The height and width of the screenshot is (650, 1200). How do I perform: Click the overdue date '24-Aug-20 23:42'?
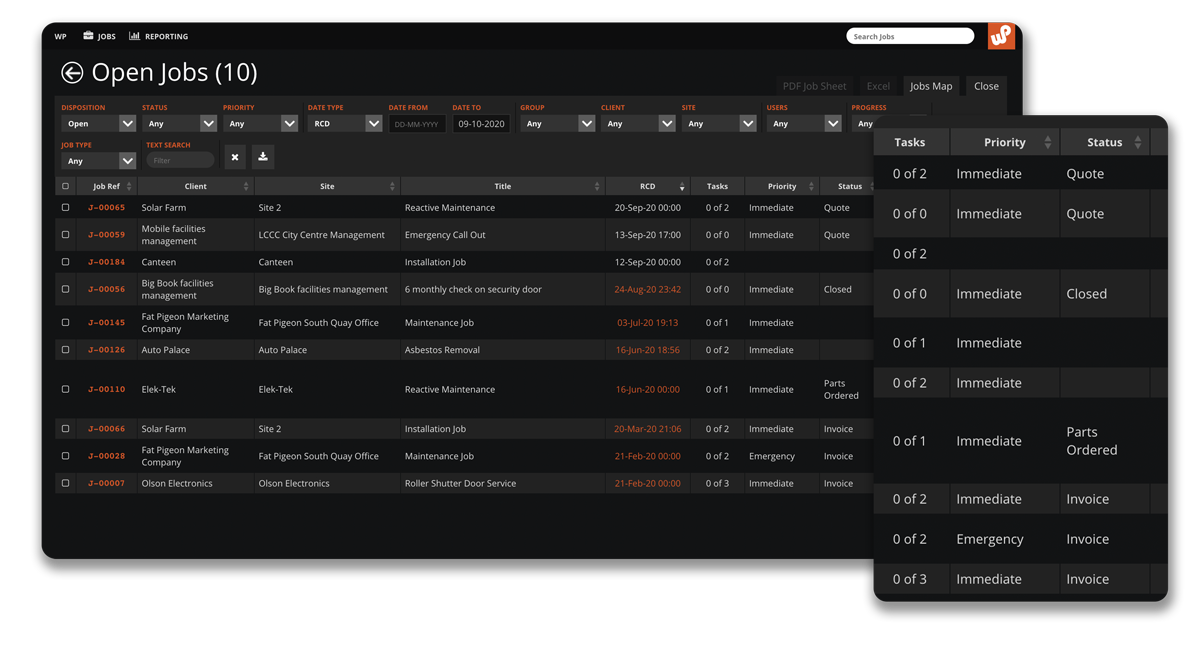[x=648, y=289]
